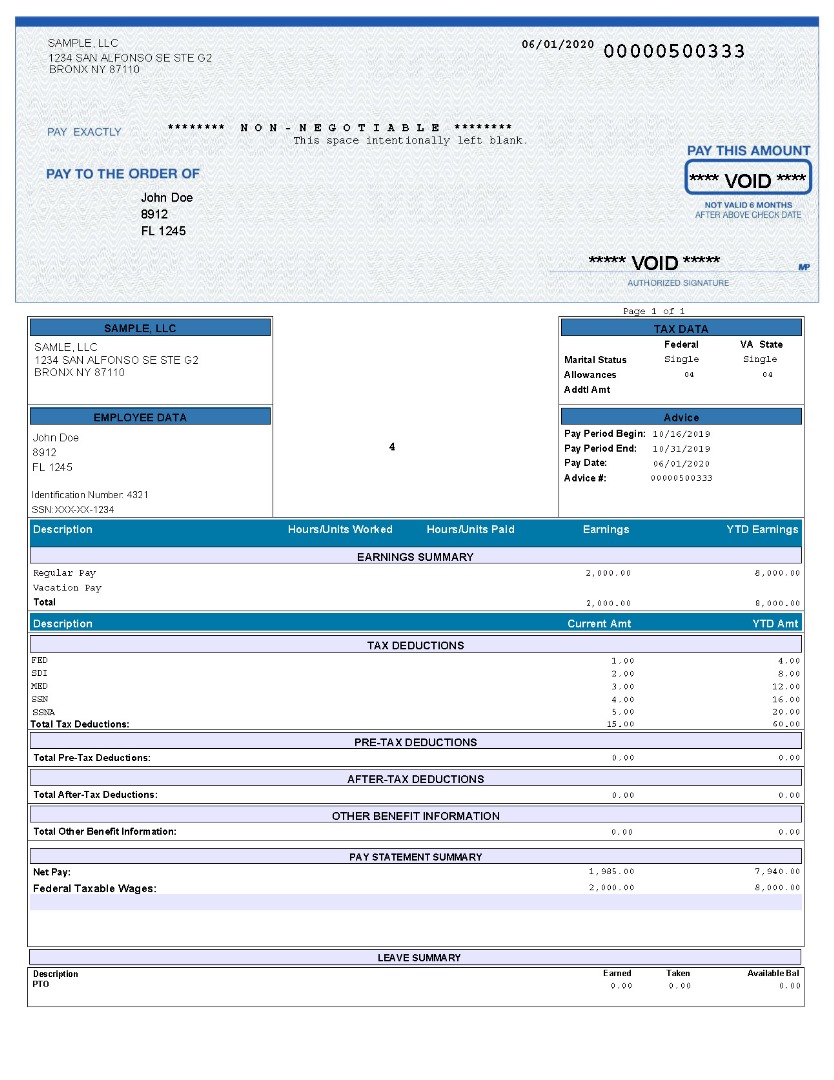The image size is (834, 1080).
Task: Click the PAY EXACTLY label
Action: point(84,132)
